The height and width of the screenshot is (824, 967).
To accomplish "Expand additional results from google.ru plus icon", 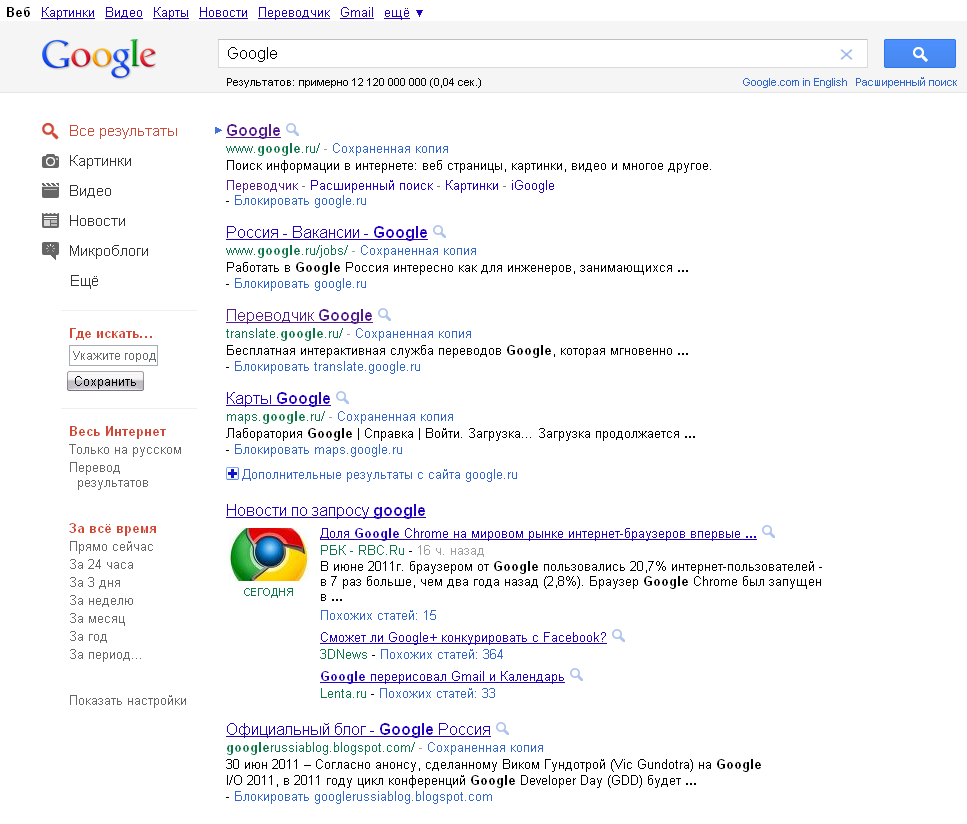I will 232,474.
